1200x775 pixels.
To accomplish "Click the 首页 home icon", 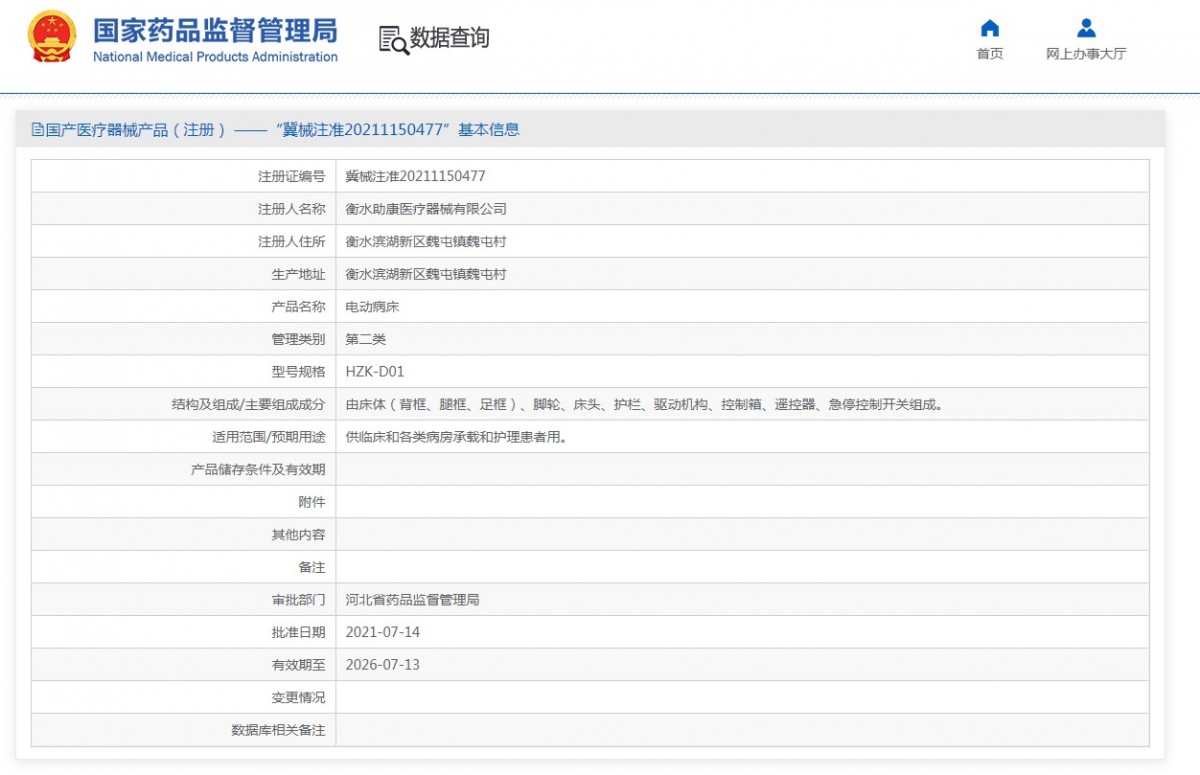I will pos(990,28).
